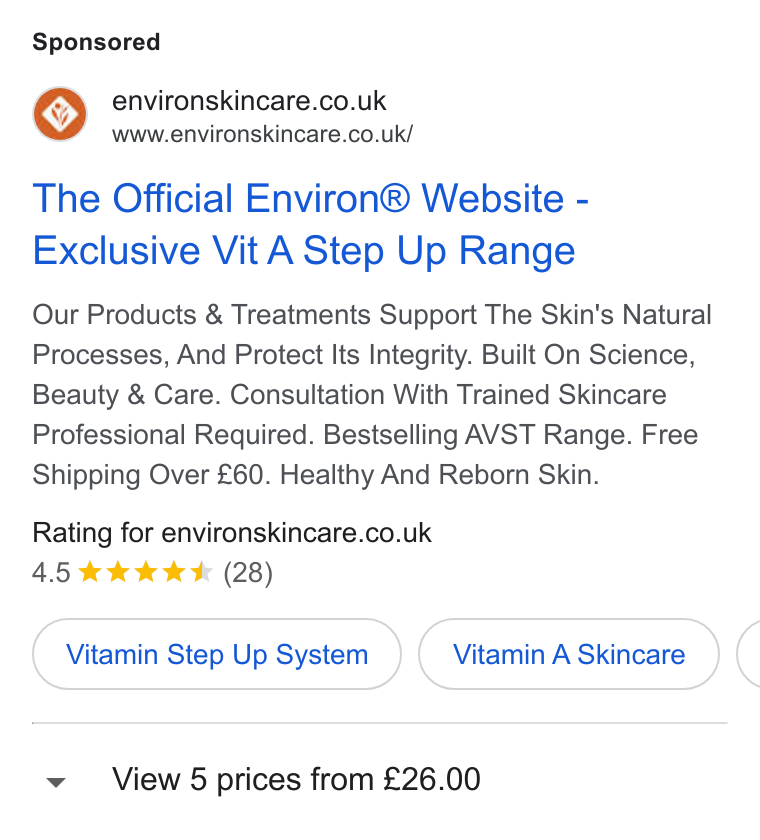This screenshot has height=840, width=760.
Task: Expand View 5 prices from £26.00
Action: tap(296, 779)
